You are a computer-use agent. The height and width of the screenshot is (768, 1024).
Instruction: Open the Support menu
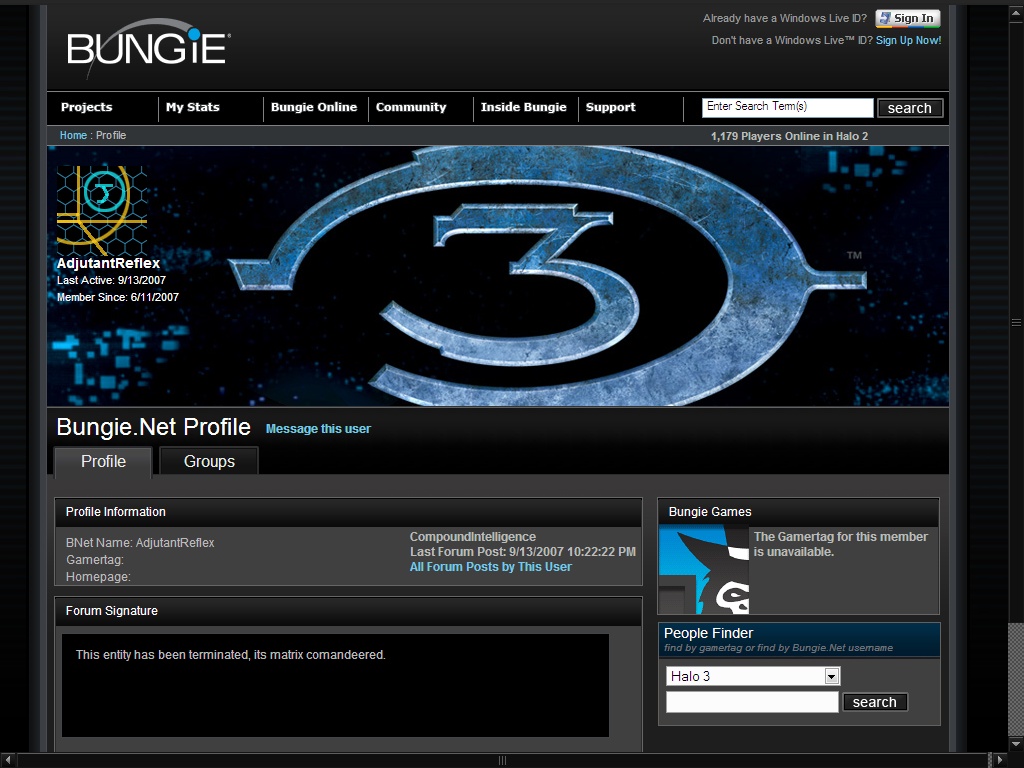pos(611,107)
